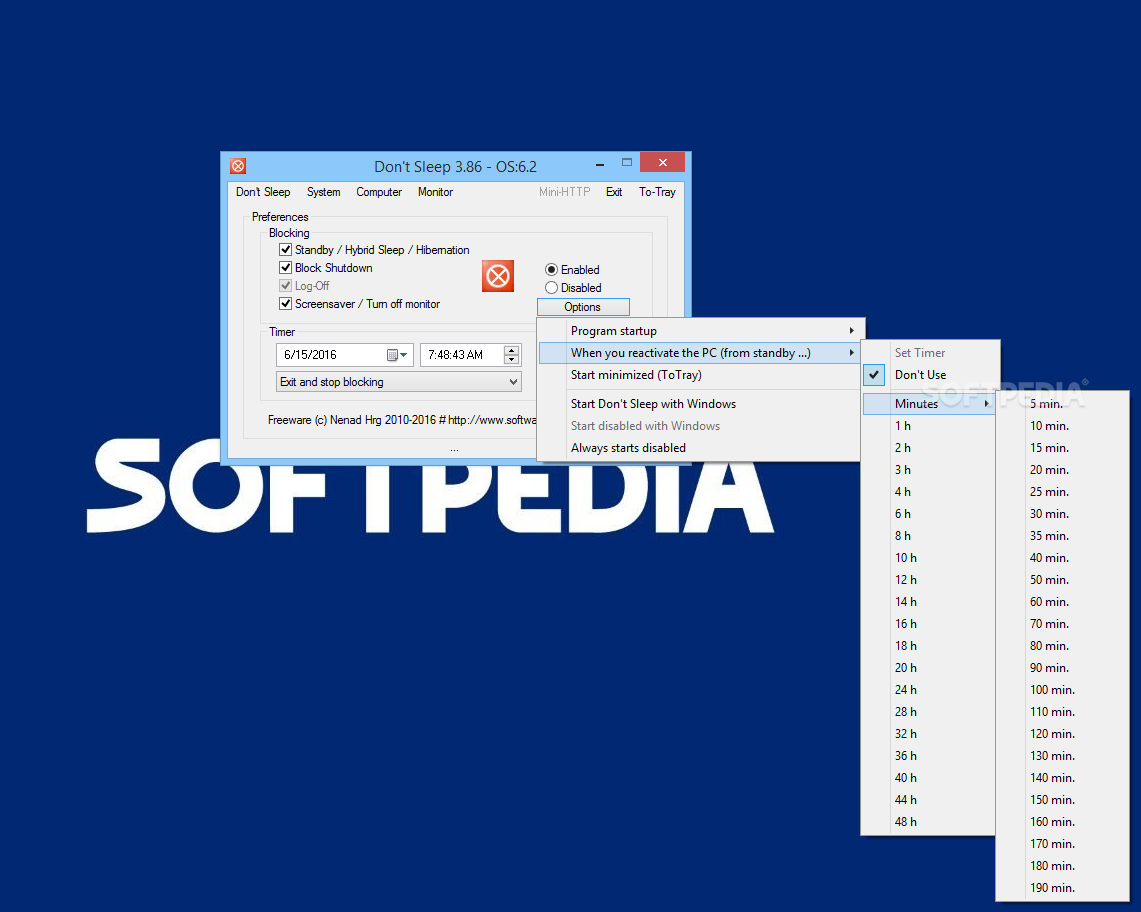Select 36 h from hours list
The height and width of the screenshot is (912, 1141).
[x=929, y=756]
